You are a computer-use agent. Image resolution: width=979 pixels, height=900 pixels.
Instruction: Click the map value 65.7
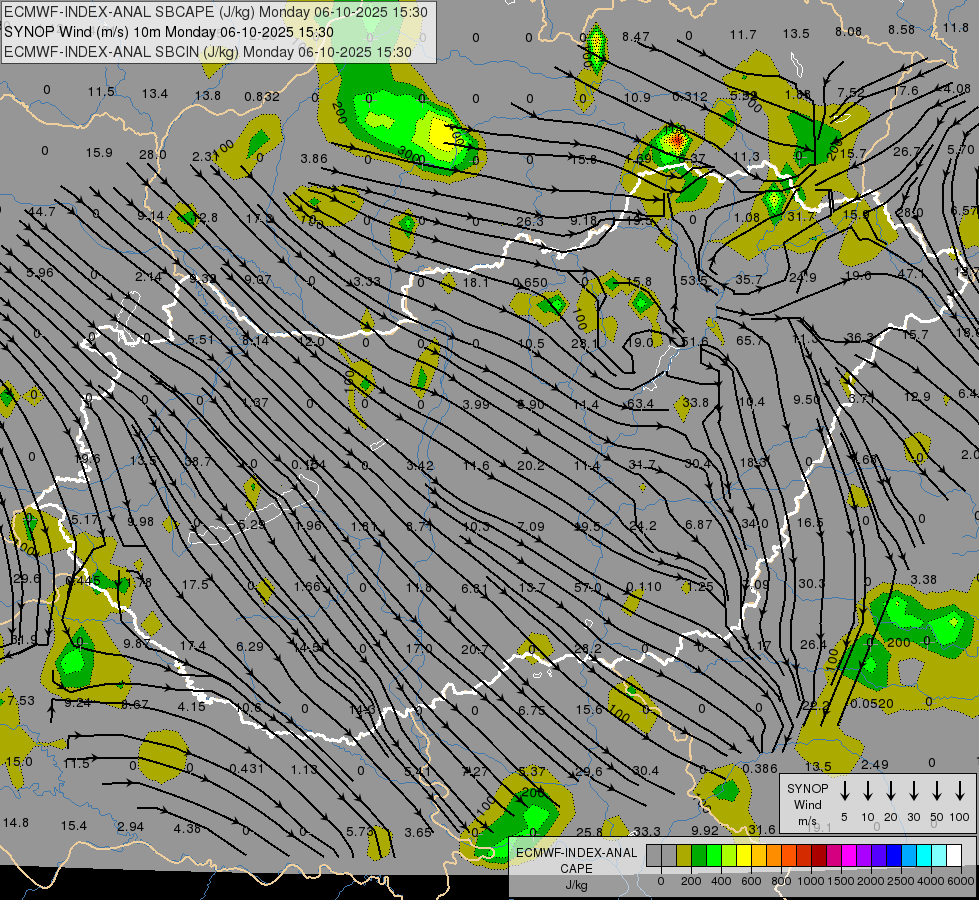point(749,340)
